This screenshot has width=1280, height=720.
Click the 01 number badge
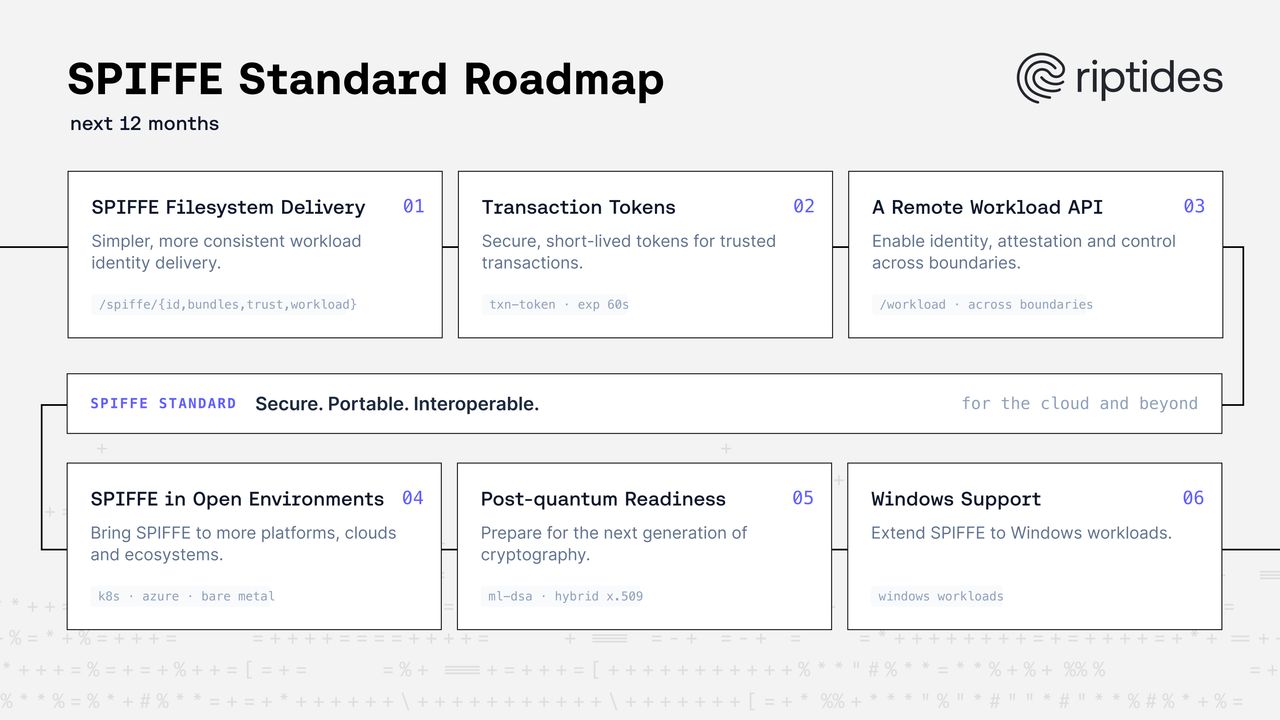414,206
